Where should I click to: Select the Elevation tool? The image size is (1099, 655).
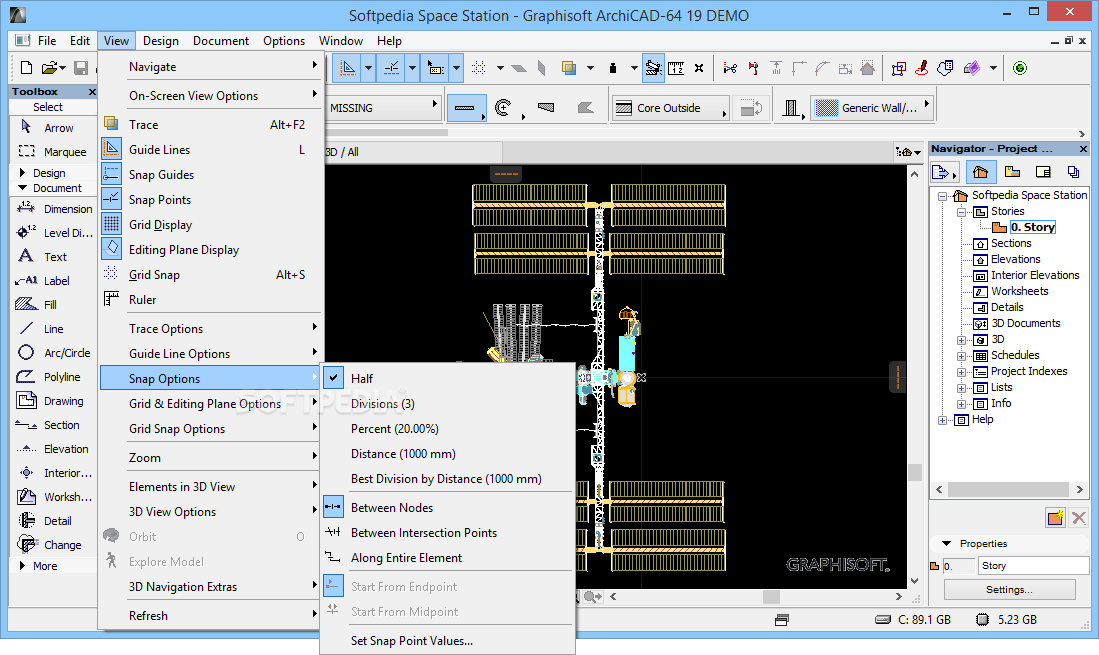point(53,448)
